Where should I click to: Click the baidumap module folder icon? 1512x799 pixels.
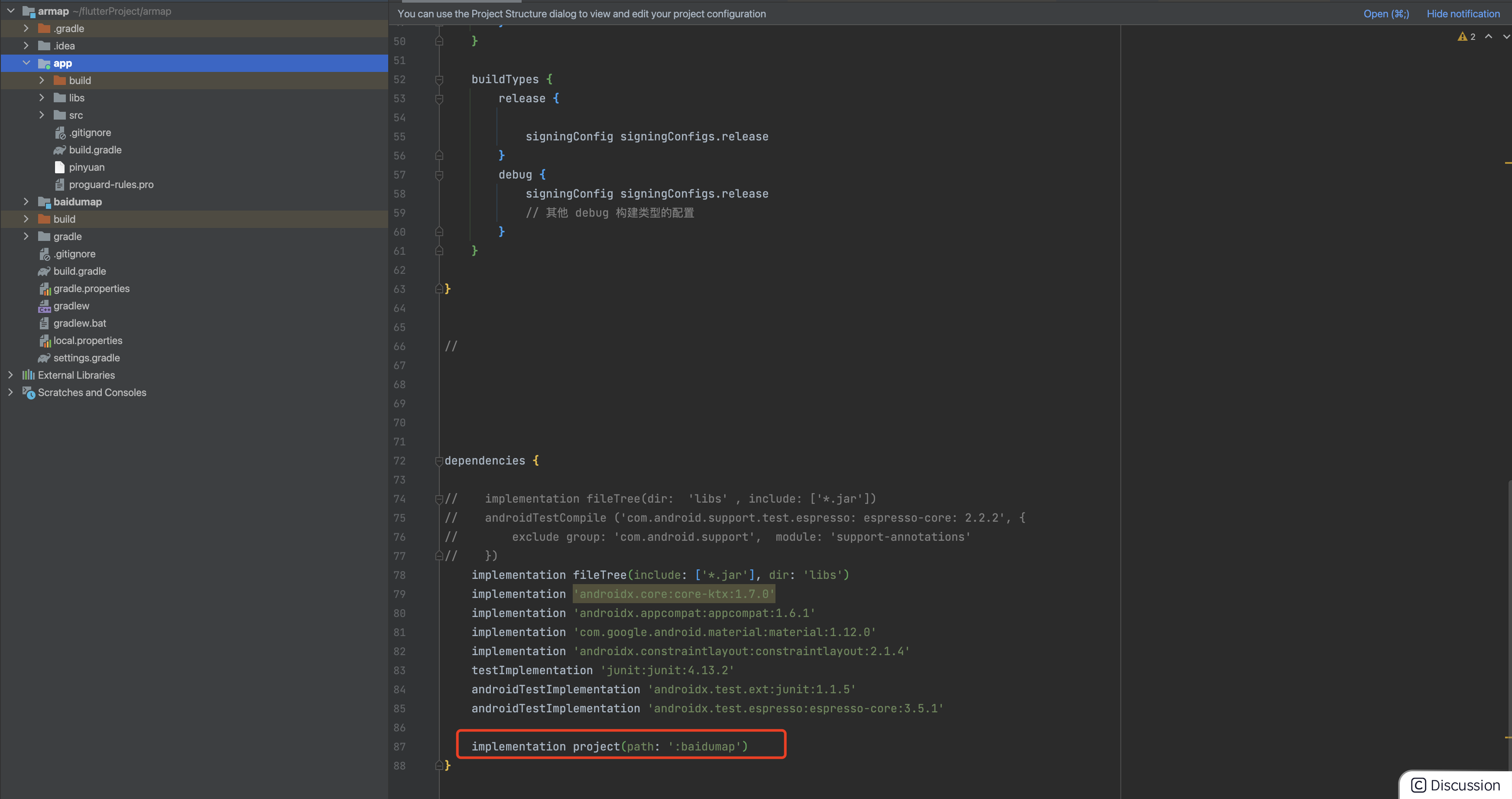44,202
